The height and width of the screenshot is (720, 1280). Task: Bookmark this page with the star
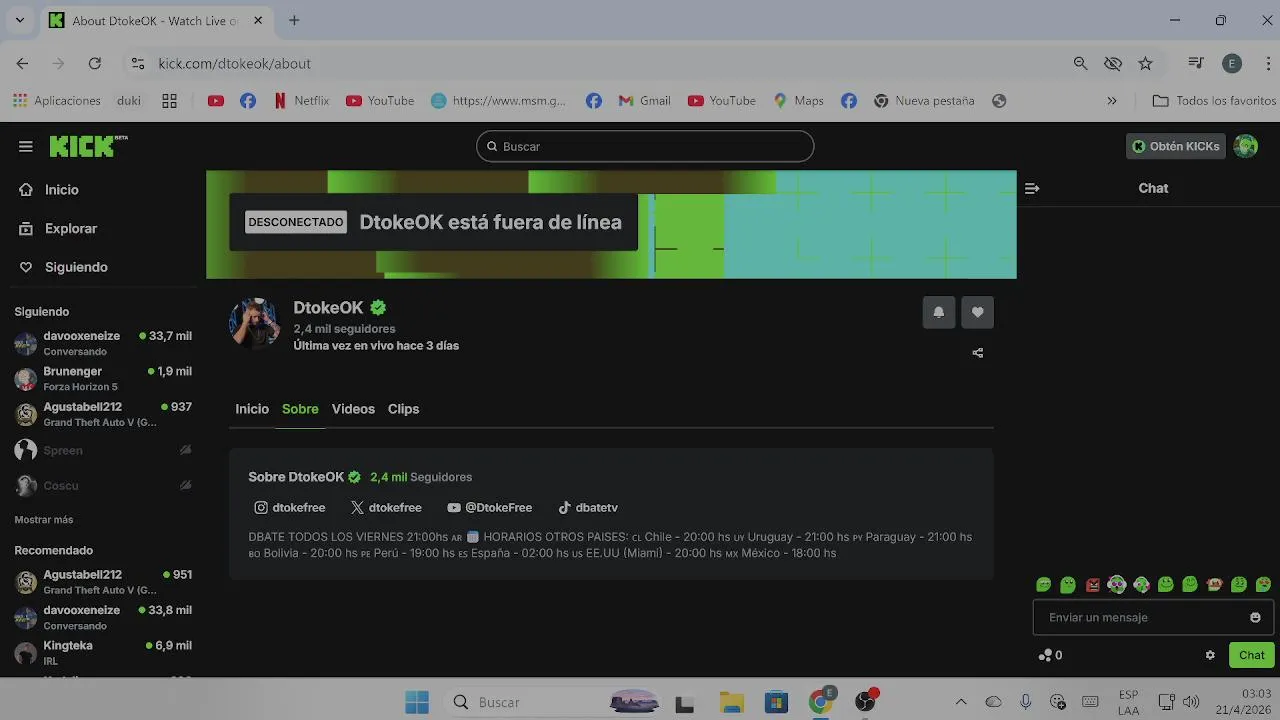pos(1146,63)
